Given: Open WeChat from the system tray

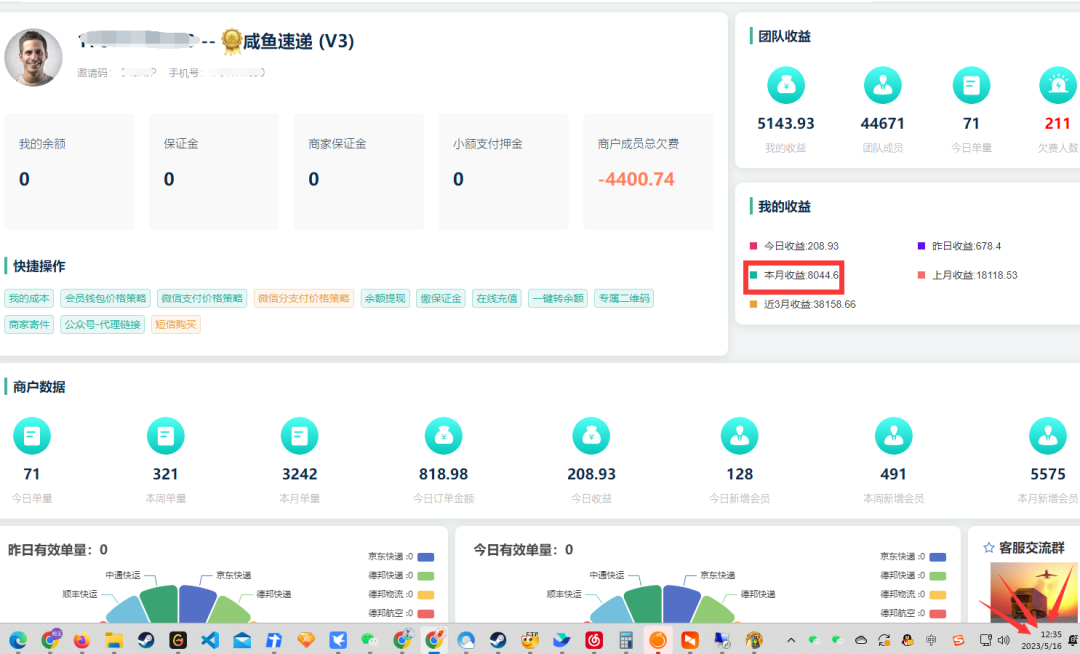Looking at the screenshot, I should pyautogui.click(x=814, y=639).
